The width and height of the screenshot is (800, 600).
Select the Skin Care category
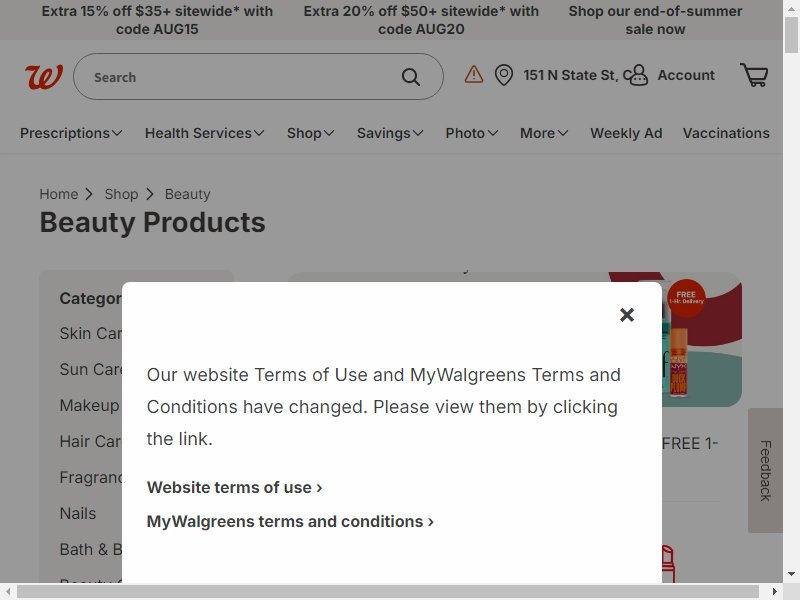click(x=91, y=333)
